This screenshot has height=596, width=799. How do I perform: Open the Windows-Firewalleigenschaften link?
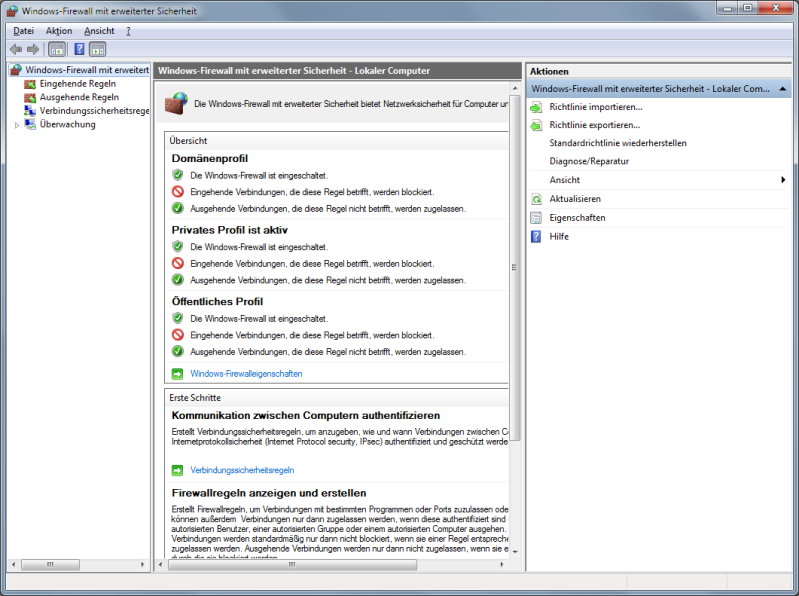click(x=246, y=374)
